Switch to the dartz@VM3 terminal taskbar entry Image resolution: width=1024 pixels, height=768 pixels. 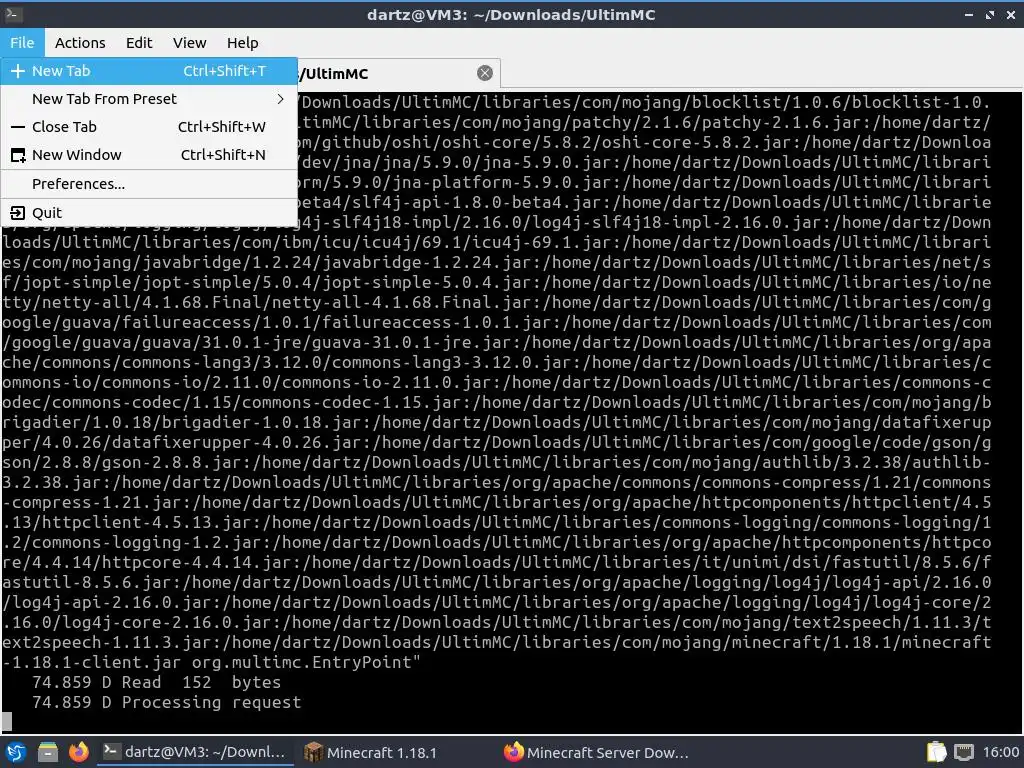tap(195, 752)
